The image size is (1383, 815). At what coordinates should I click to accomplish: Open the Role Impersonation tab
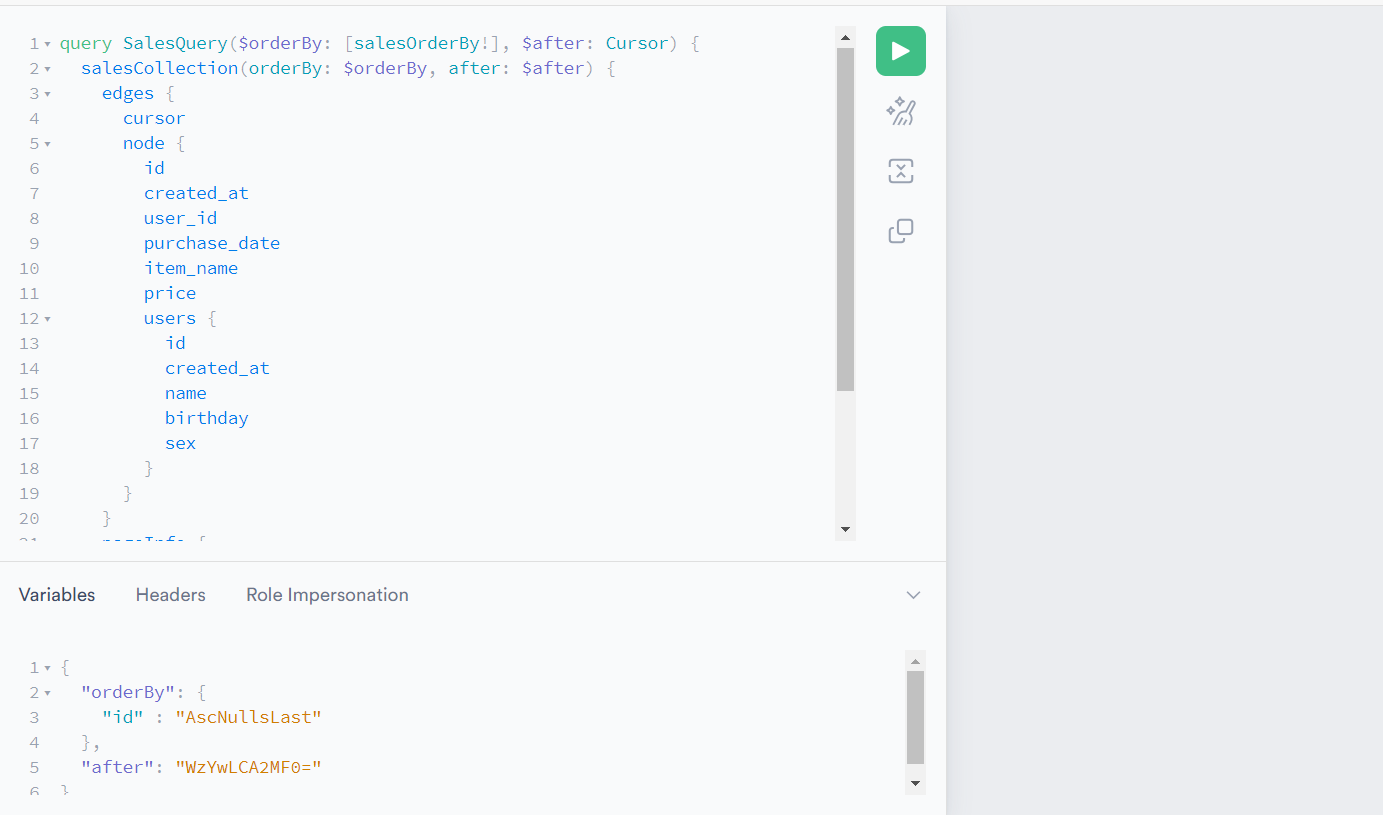pyautogui.click(x=327, y=595)
